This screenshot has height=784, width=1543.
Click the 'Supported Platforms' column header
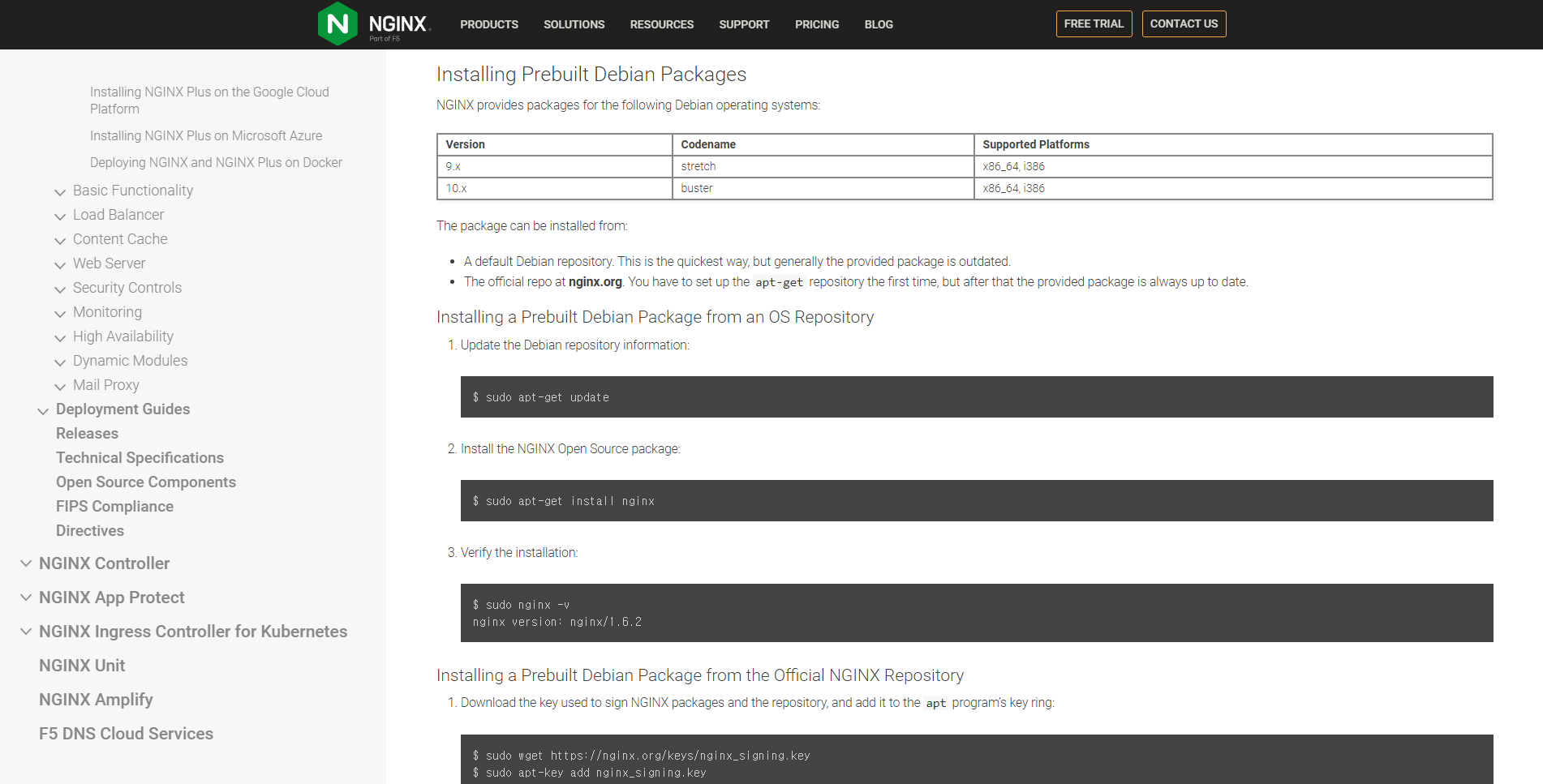[x=1233, y=144]
